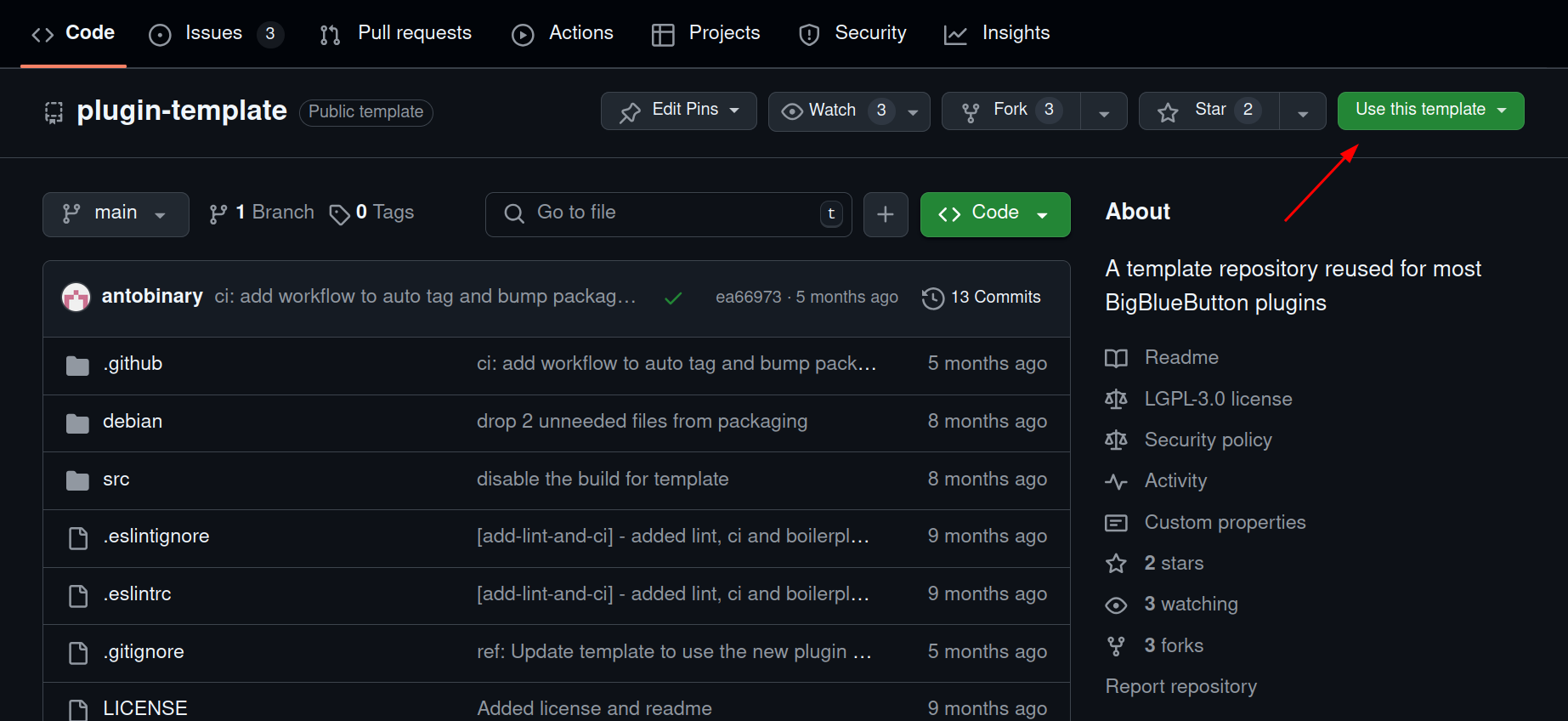Open 'disable the build for template' commit

603,480
